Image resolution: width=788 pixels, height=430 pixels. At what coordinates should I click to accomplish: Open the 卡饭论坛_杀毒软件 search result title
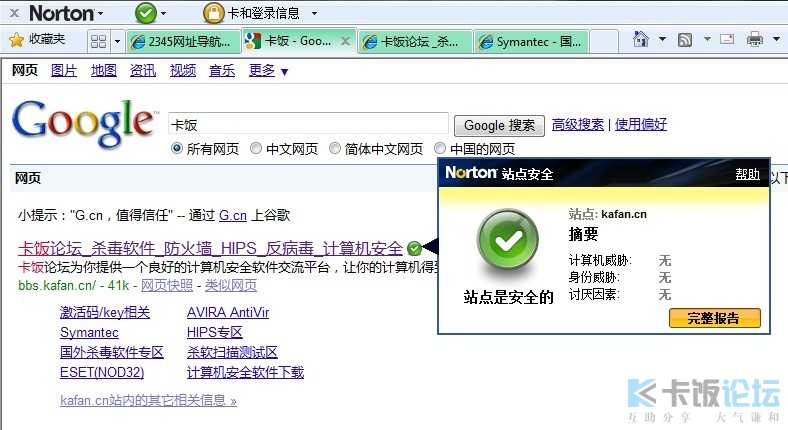coord(211,249)
